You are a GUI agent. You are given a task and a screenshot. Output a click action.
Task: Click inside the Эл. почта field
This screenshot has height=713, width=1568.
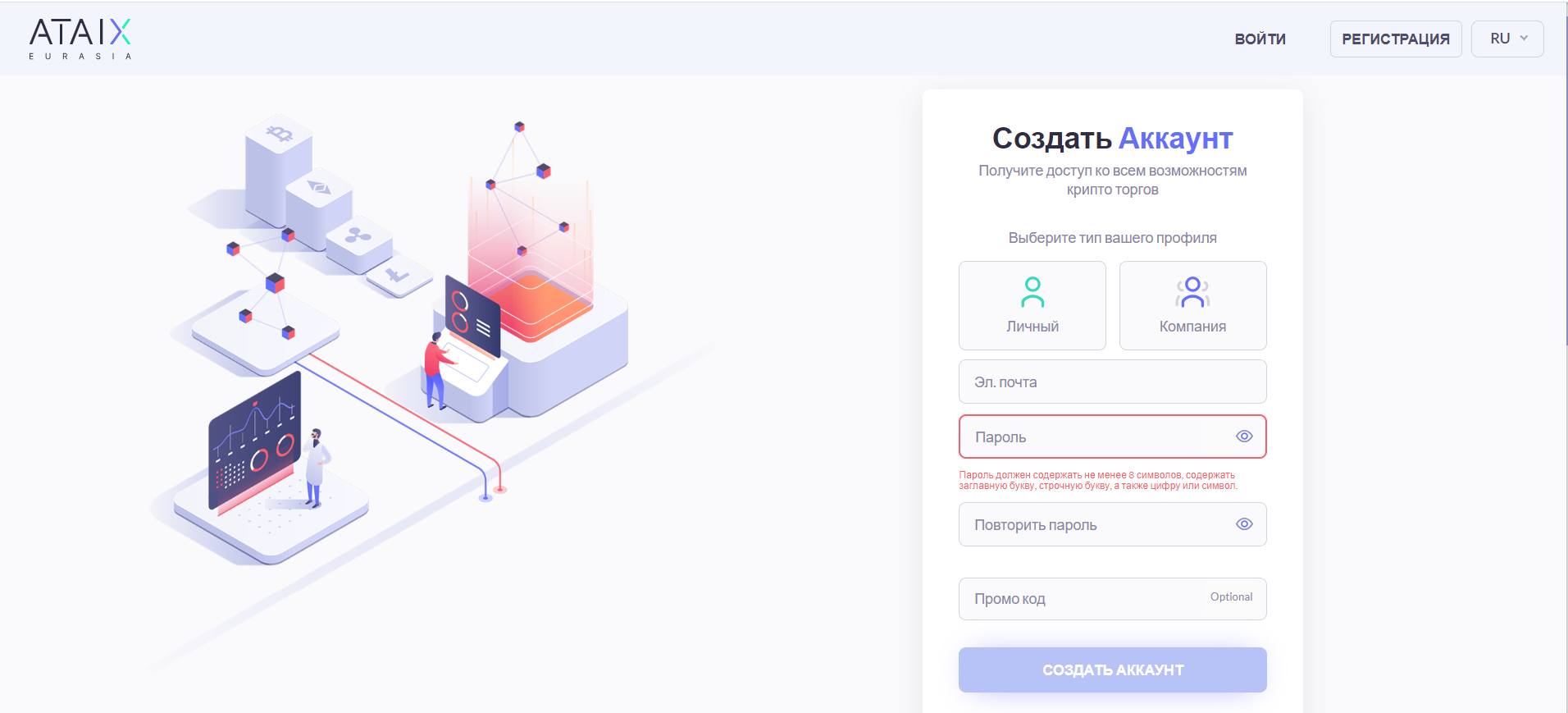click(x=1111, y=381)
